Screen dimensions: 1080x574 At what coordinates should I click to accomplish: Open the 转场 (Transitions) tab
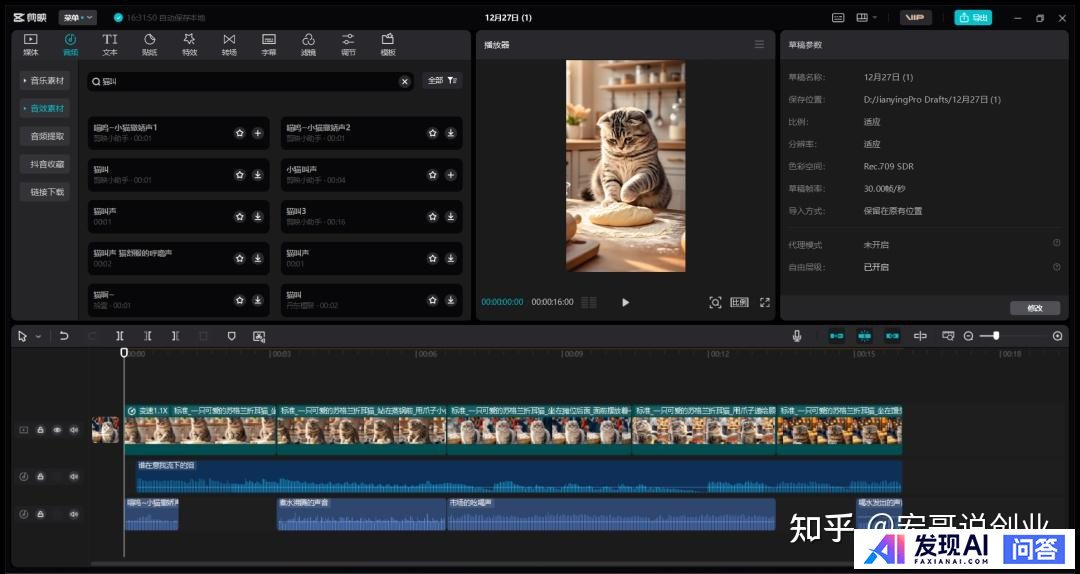[x=229, y=44]
